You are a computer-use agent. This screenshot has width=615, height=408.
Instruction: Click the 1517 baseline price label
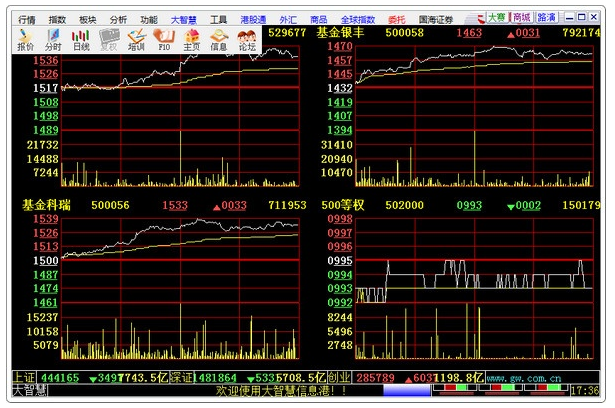45,88
